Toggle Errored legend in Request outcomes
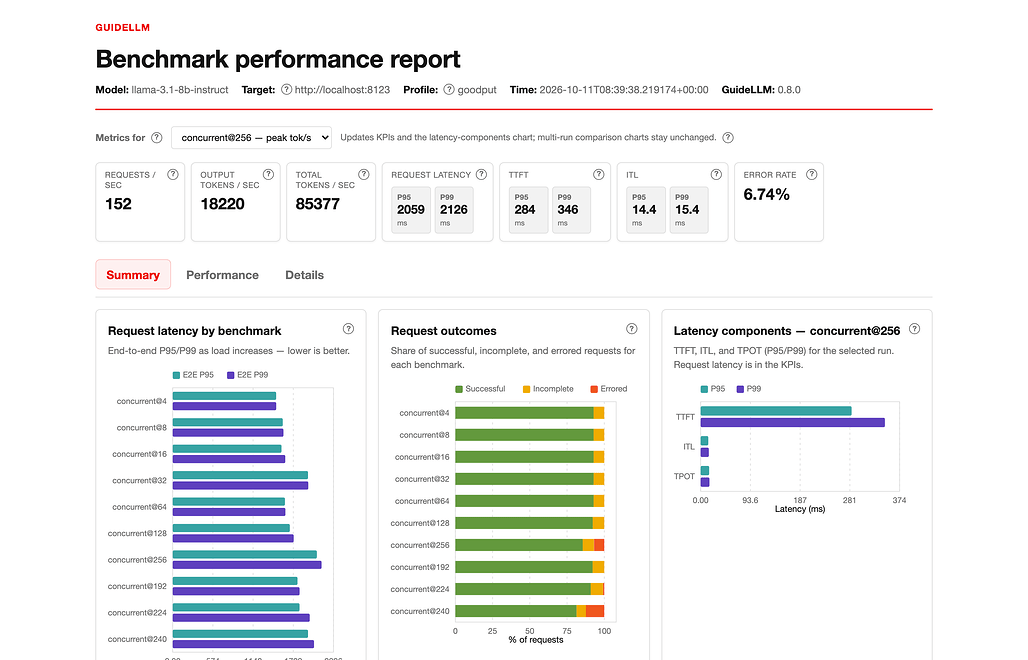Image resolution: width=1028 pixels, height=660 pixels. (x=609, y=389)
